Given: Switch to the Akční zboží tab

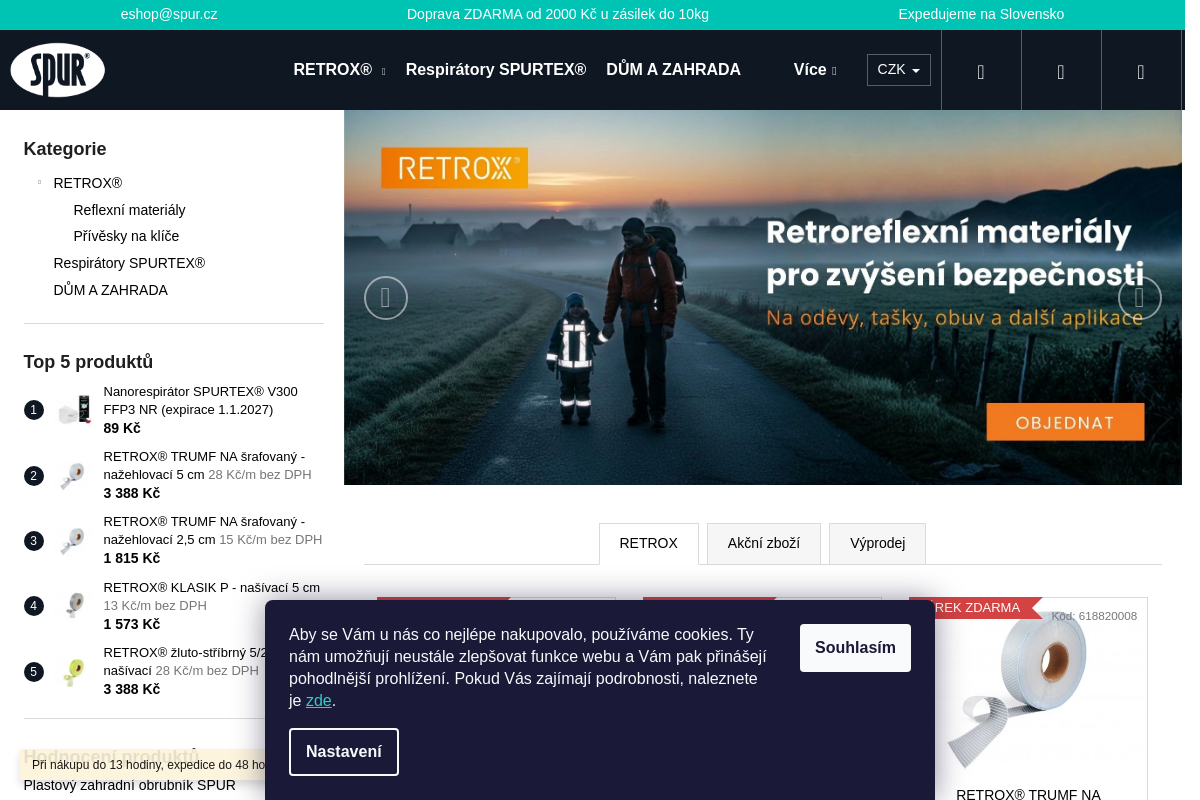Looking at the screenshot, I should (x=764, y=543).
